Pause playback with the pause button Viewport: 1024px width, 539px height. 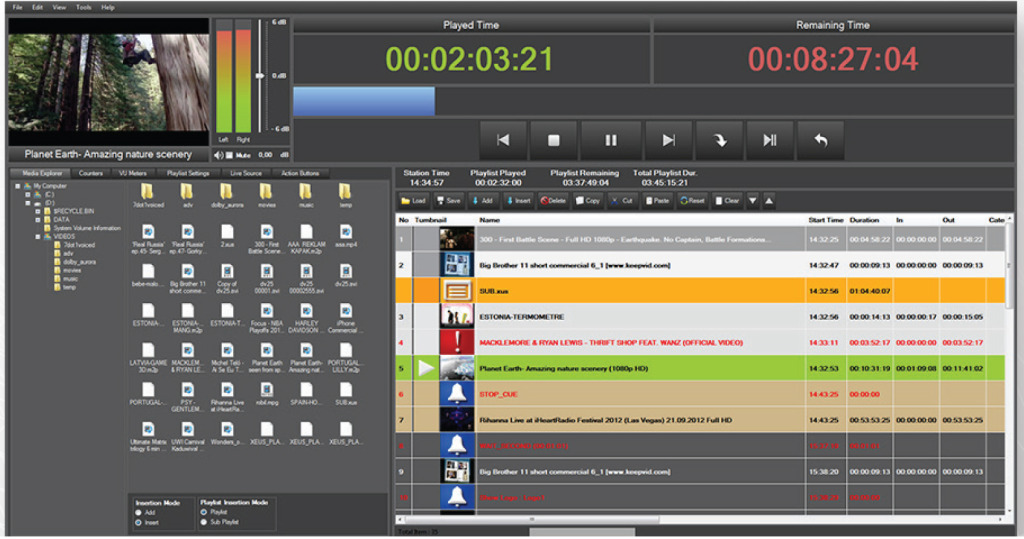[x=611, y=141]
